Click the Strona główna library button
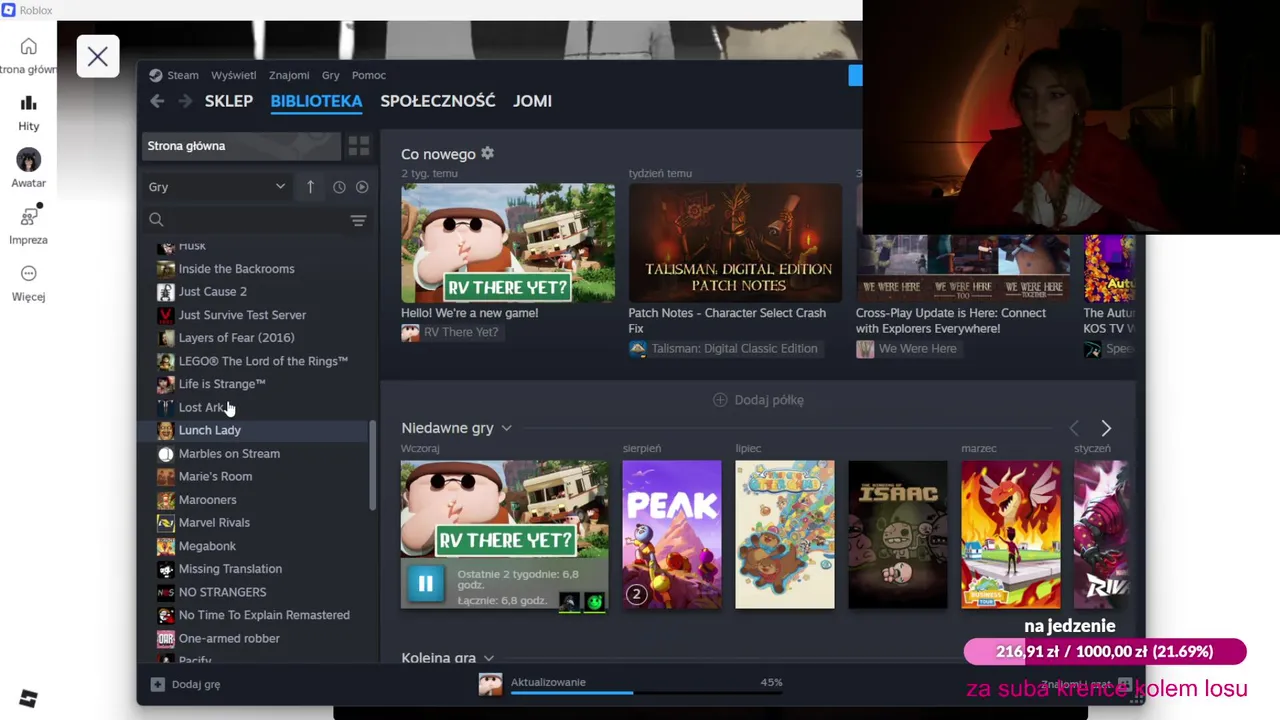 coord(240,146)
